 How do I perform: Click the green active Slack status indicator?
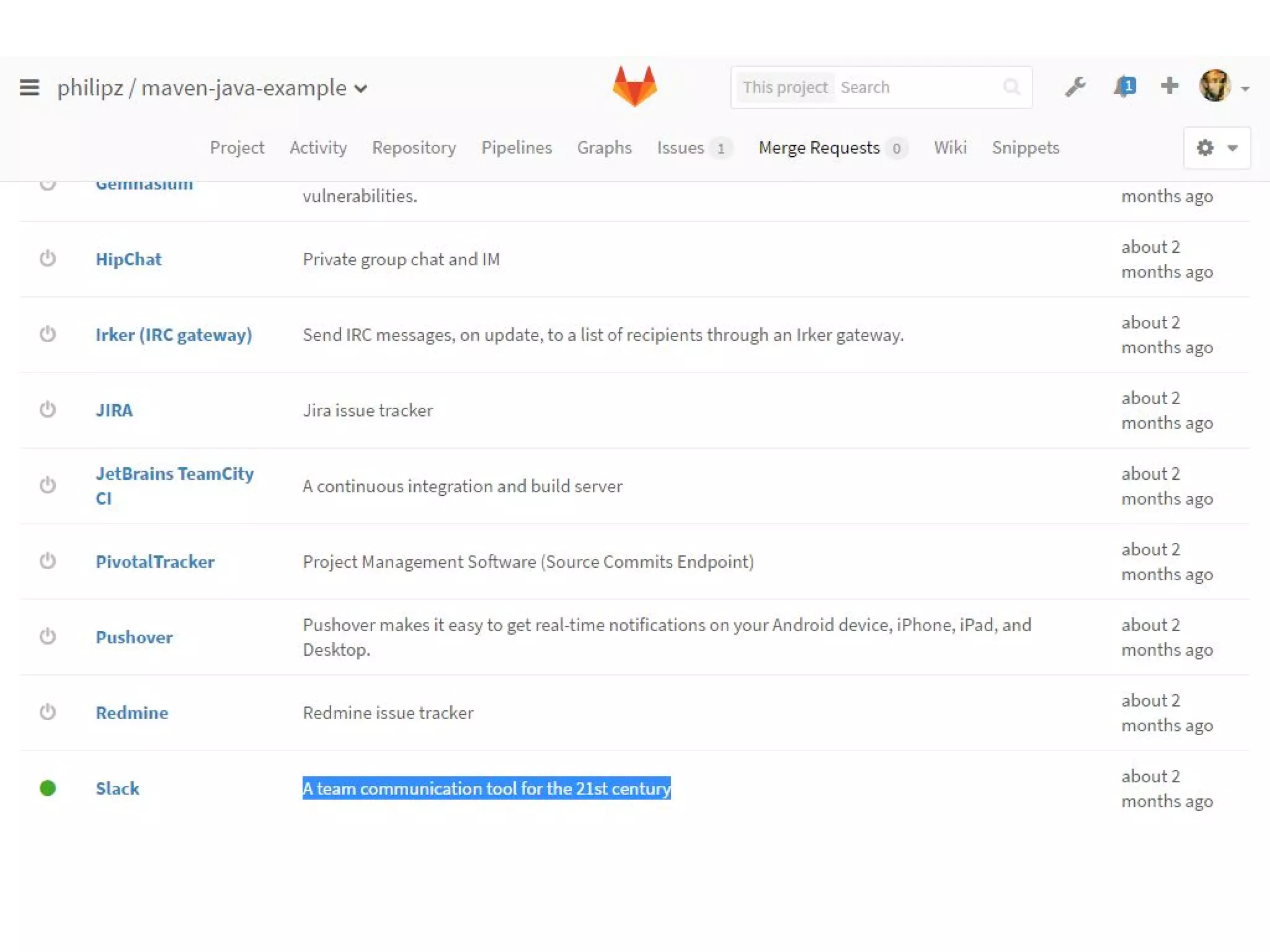tap(48, 788)
